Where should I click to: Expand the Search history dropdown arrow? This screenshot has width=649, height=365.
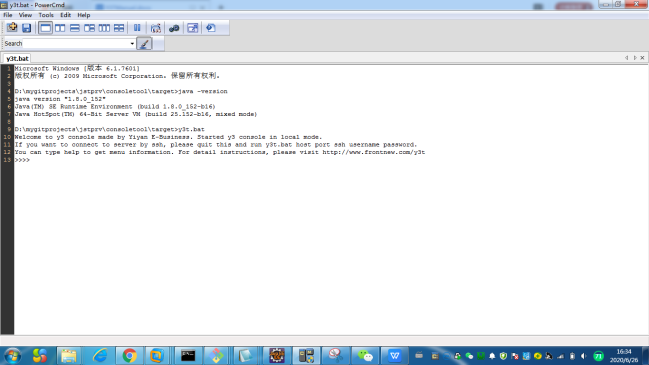[132, 43]
